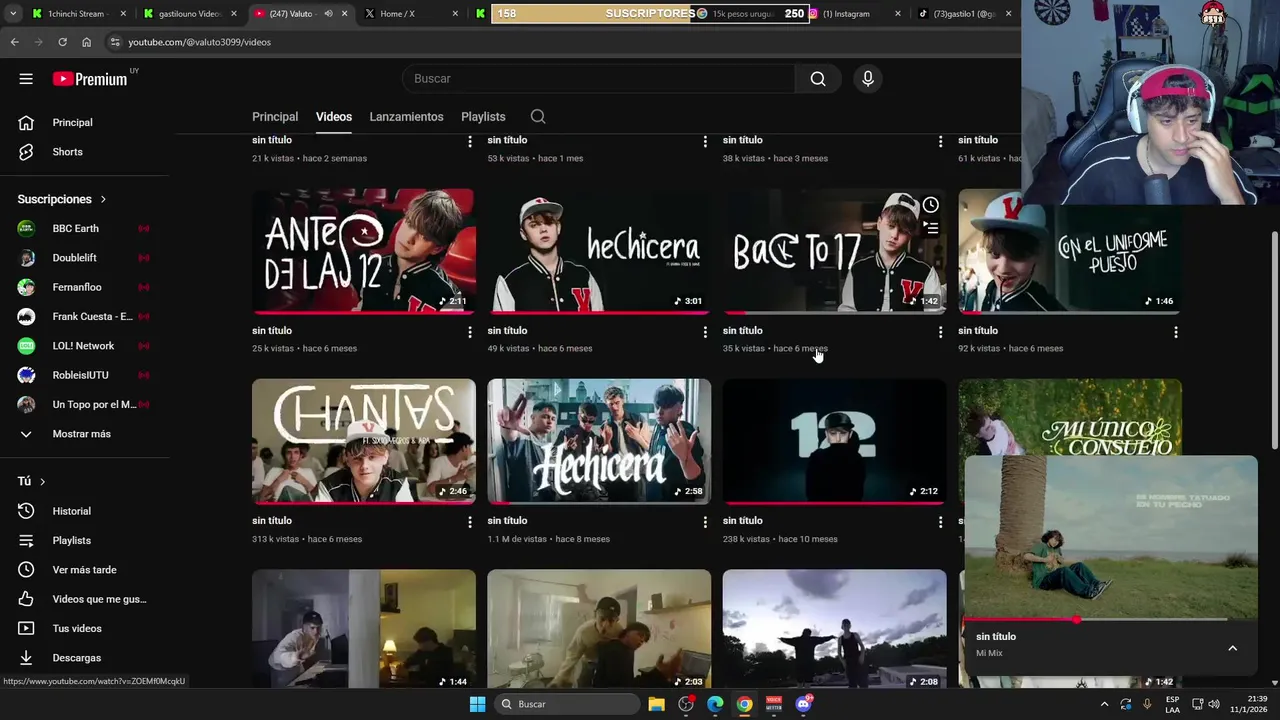Play the Con el uniforme puesto thumbnail
The height and width of the screenshot is (720, 1280).
coord(1070,251)
